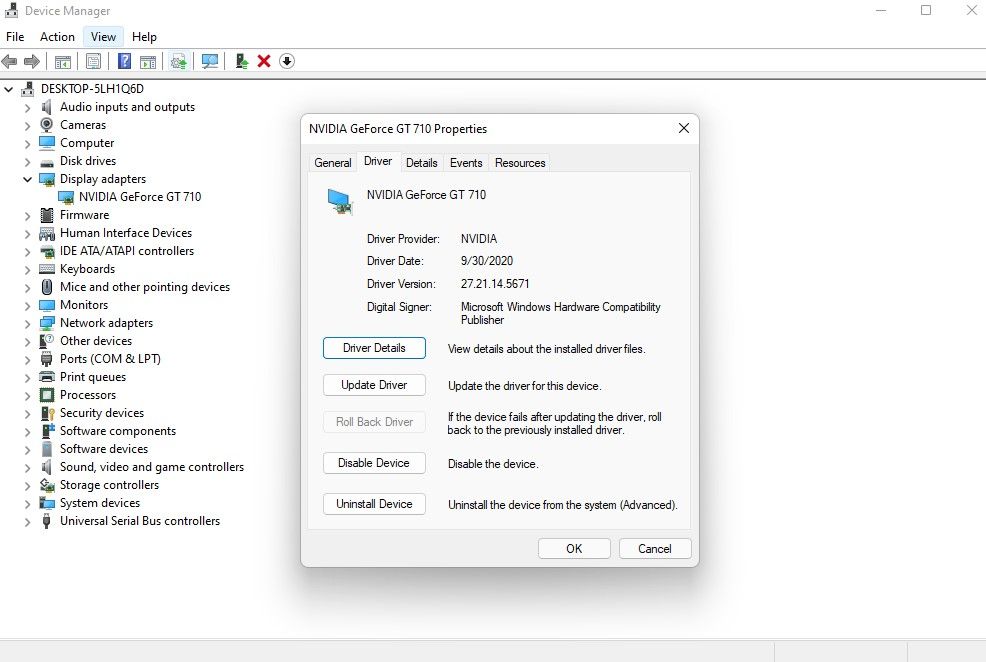This screenshot has width=986, height=662.
Task: Open Properties from the toolbar sheet icon
Action: coord(93,62)
